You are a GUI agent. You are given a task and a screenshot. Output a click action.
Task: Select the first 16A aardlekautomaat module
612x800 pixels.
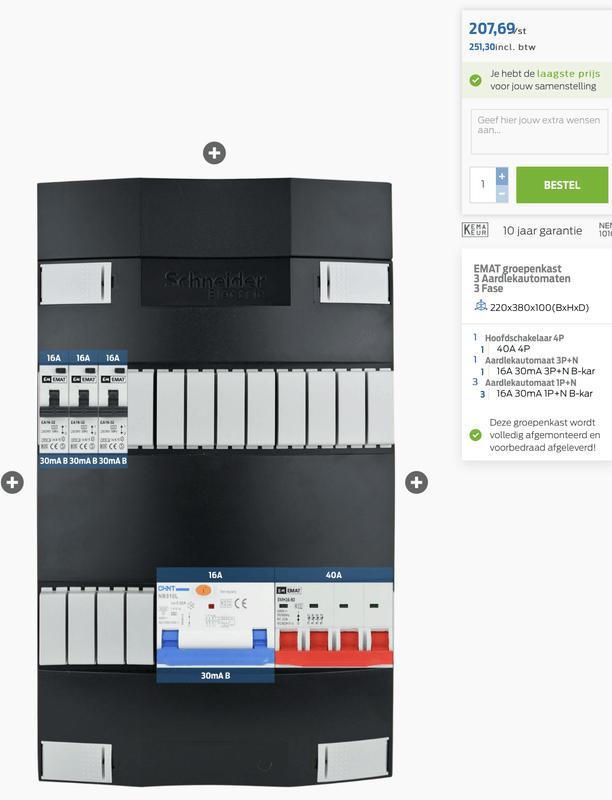coord(54,409)
